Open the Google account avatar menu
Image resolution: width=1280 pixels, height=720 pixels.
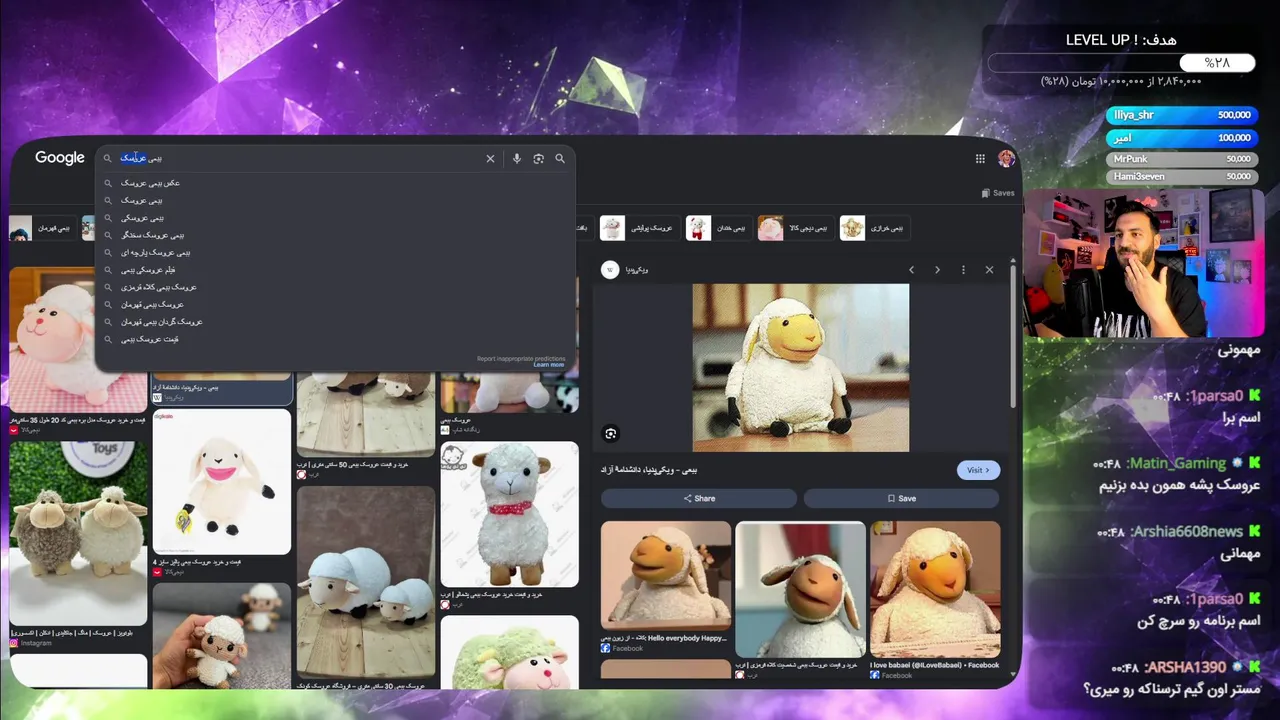[x=1006, y=158]
